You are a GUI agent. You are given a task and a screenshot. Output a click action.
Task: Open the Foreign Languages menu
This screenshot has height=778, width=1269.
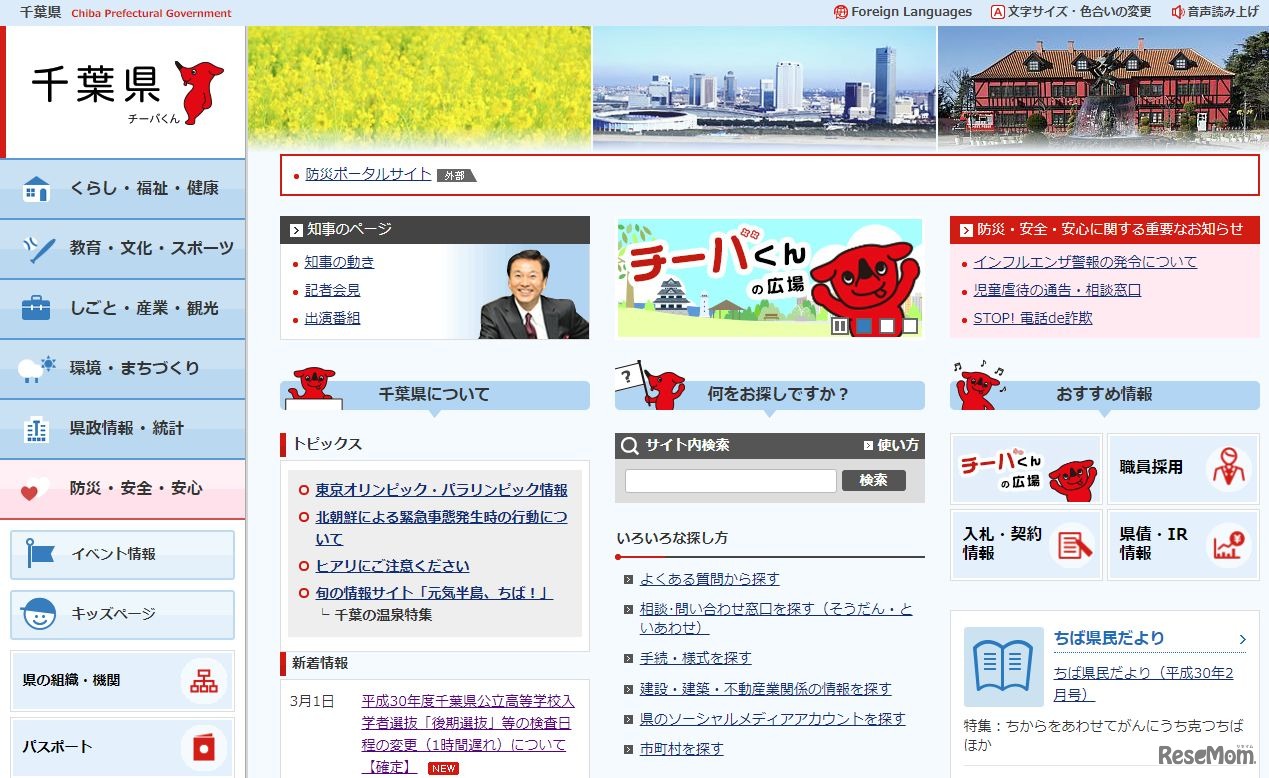click(903, 12)
